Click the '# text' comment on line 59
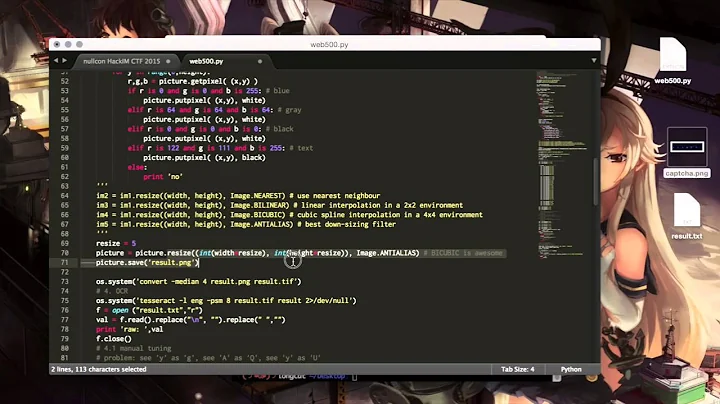 pos(301,148)
